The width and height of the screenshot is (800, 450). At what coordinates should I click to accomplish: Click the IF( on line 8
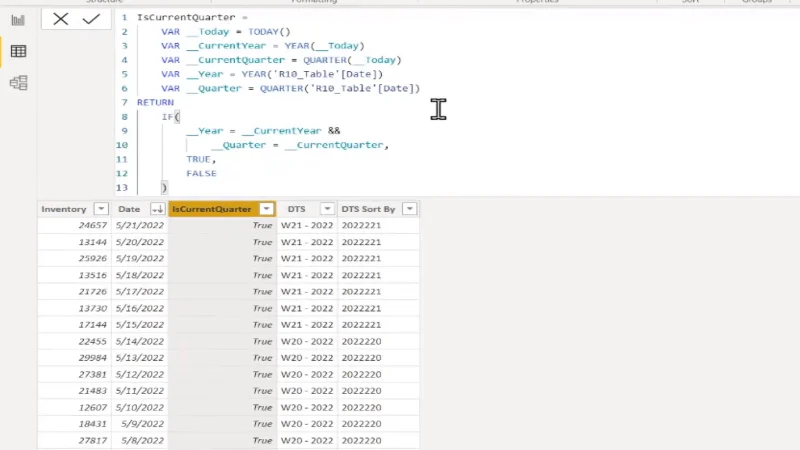pos(171,117)
